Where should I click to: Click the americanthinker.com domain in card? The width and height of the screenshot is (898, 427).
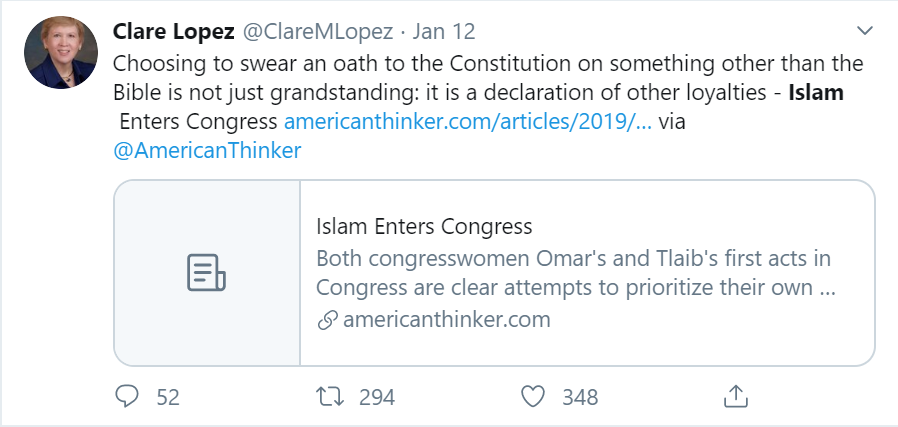click(x=446, y=321)
